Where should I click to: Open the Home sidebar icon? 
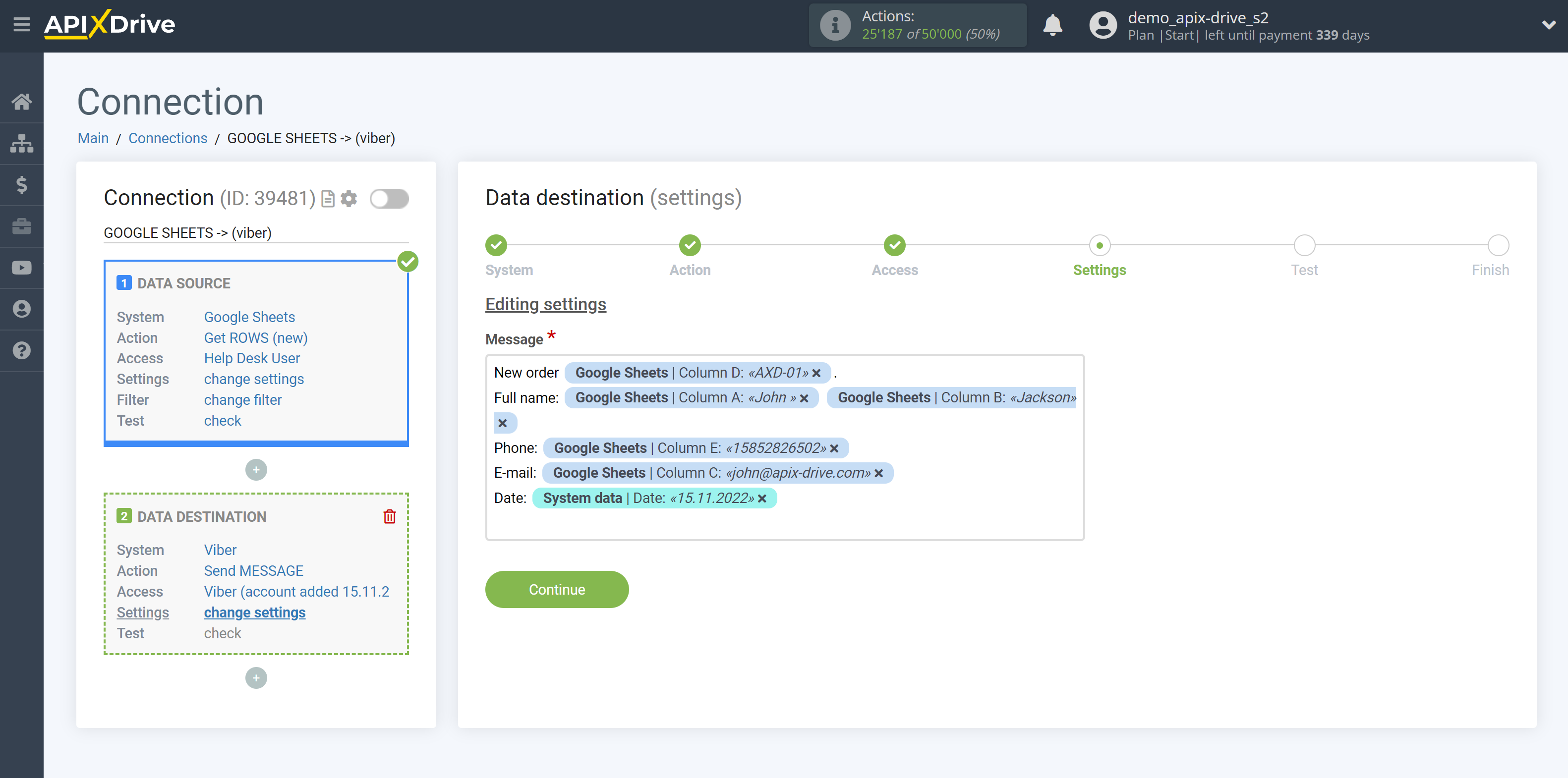[x=22, y=102]
